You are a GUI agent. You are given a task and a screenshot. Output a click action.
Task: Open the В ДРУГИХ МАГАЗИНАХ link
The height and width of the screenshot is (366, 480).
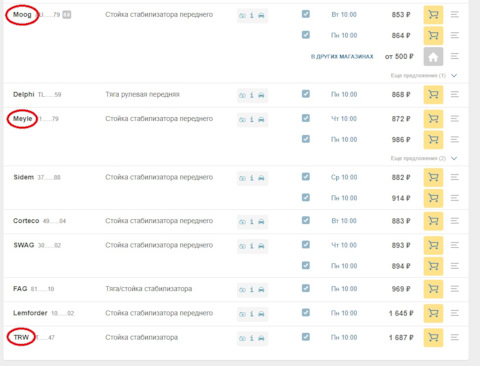pyautogui.click(x=342, y=57)
